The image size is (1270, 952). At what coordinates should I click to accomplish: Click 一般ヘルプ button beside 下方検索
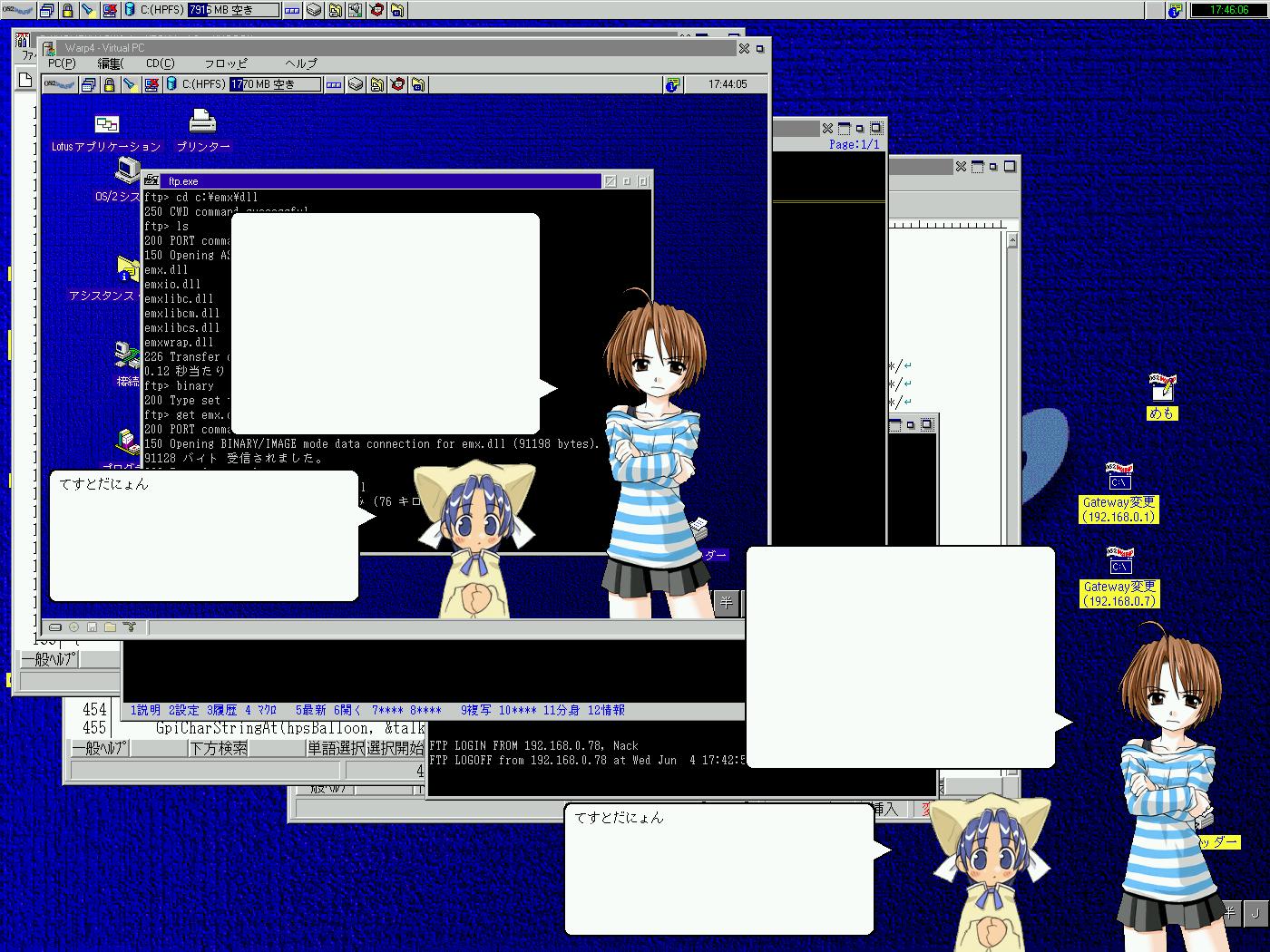click(x=100, y=748)
